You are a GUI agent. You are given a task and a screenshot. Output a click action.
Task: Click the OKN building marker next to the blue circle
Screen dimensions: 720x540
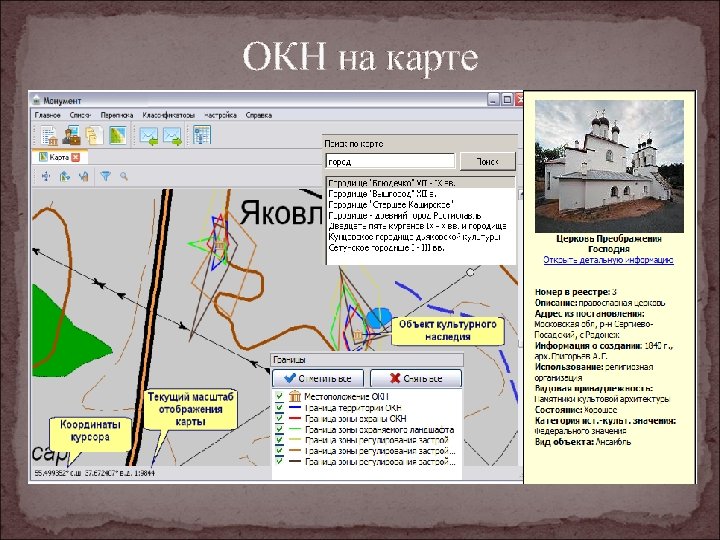358,335
